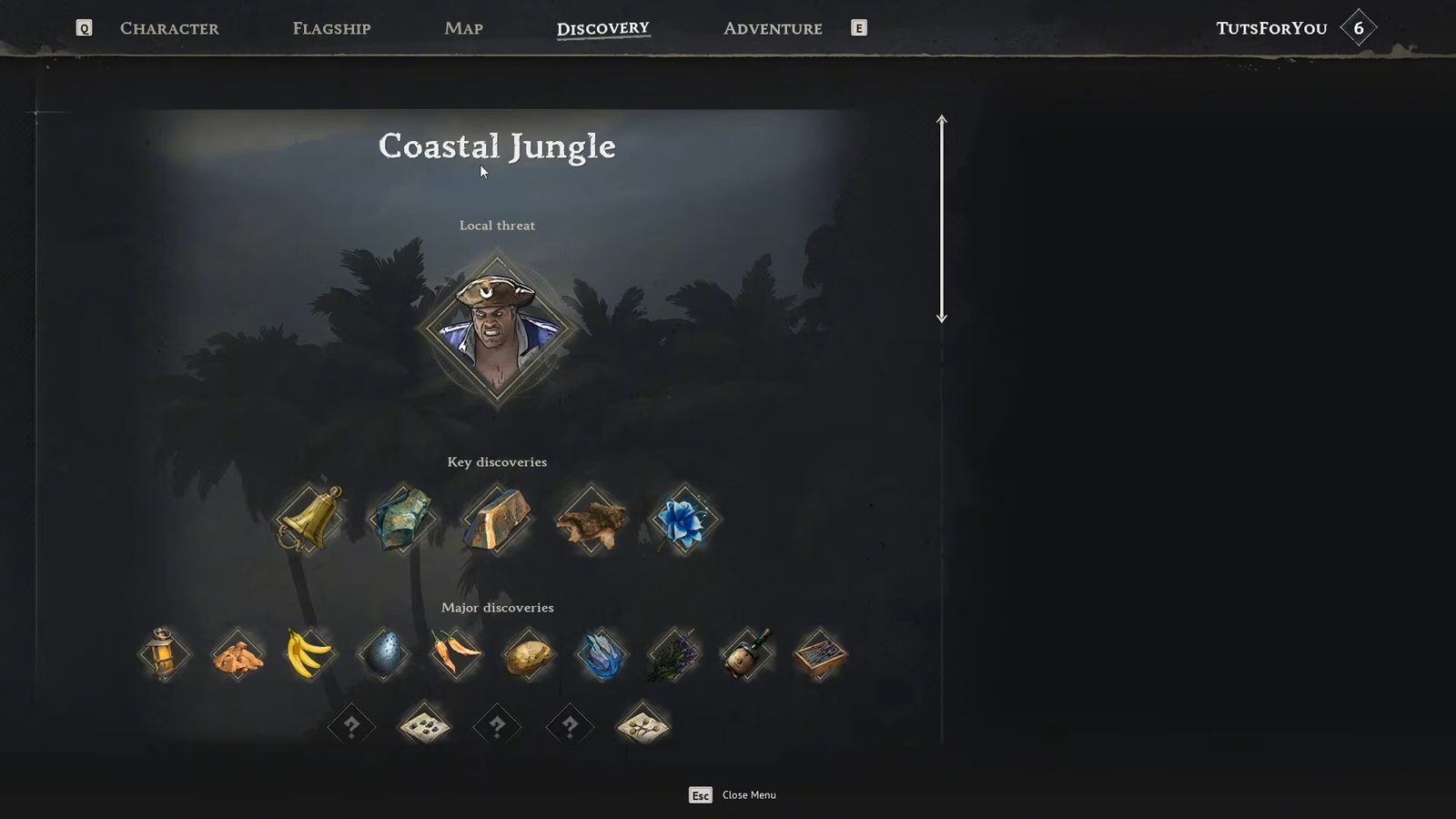Click the vertical scroll arrow bar
The height and width of the screenshot is (819, 1456).
[942, 218]
